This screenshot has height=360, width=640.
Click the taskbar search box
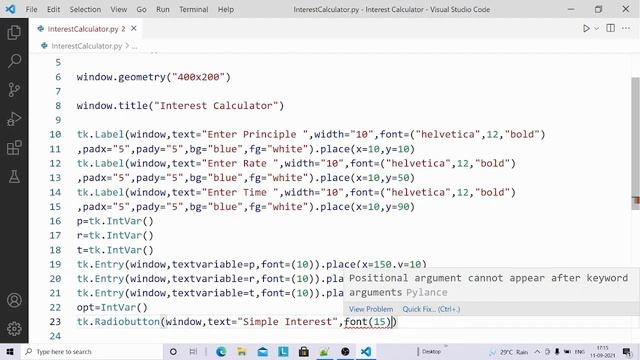[x=92, y=351]
